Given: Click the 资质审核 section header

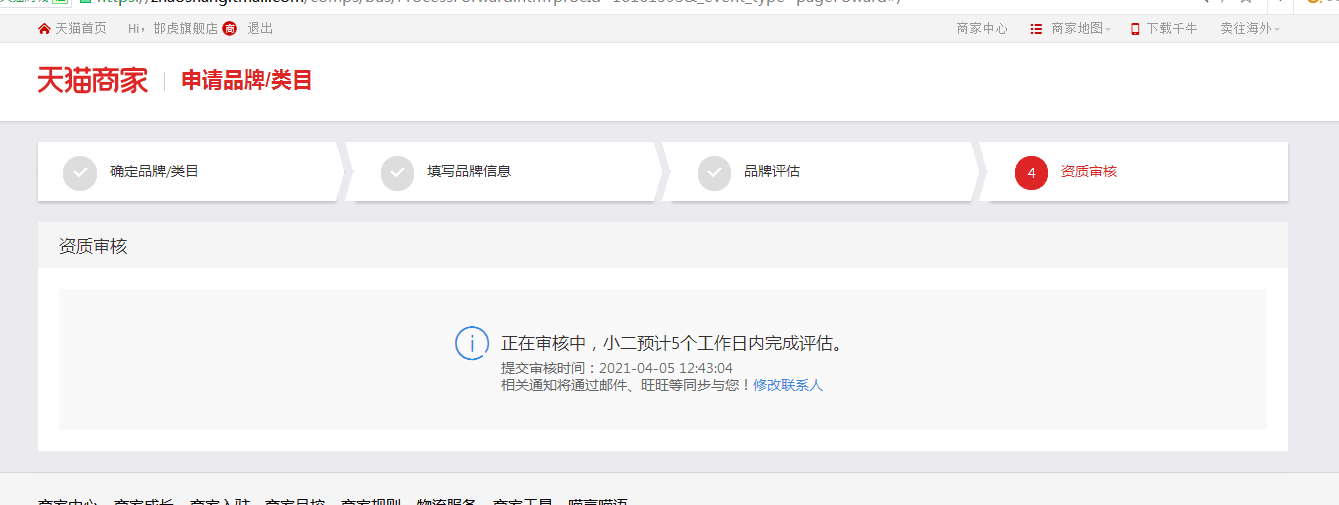Looking at the screenshot, I should (93, 246).
